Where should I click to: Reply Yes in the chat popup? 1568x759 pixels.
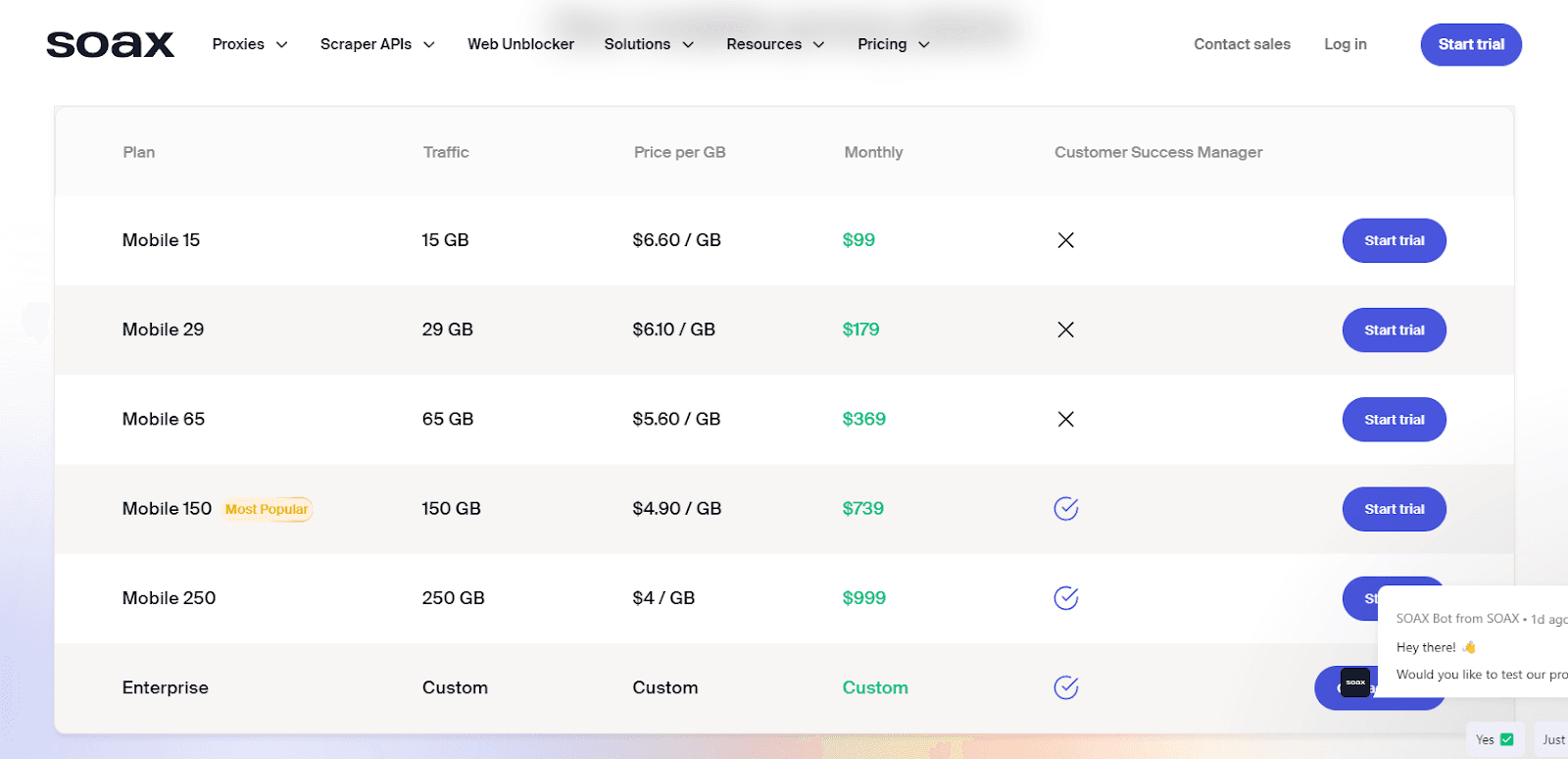(1494, 739)
